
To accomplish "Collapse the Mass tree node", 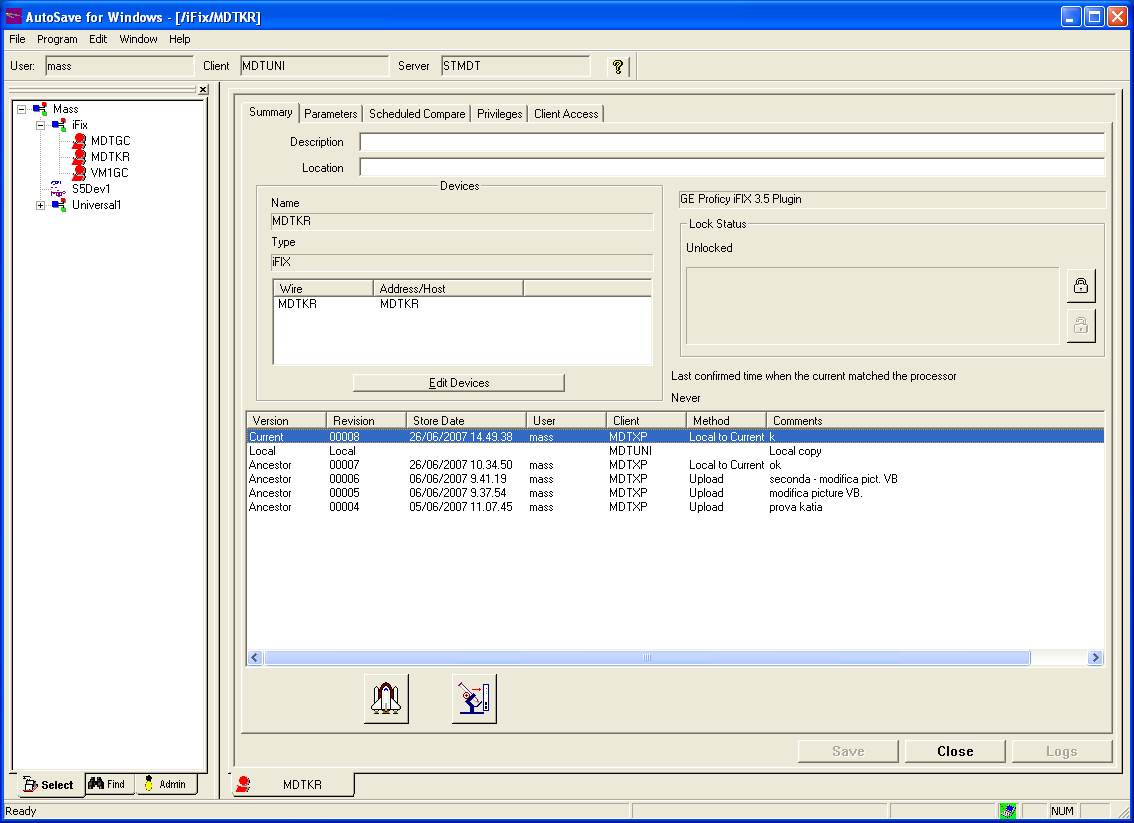I will tap(21, 109).
